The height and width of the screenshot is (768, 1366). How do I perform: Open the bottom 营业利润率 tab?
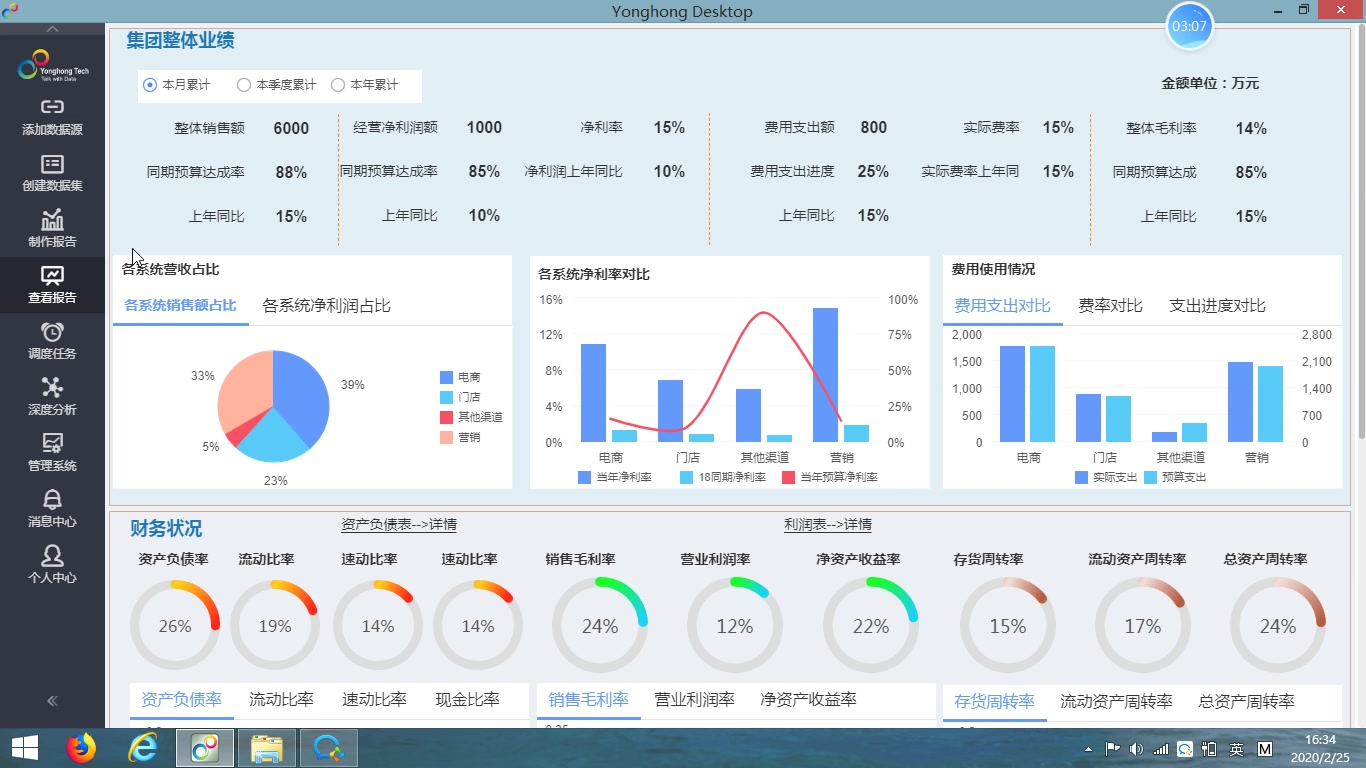pyautogui.click(x=694, y=700)
